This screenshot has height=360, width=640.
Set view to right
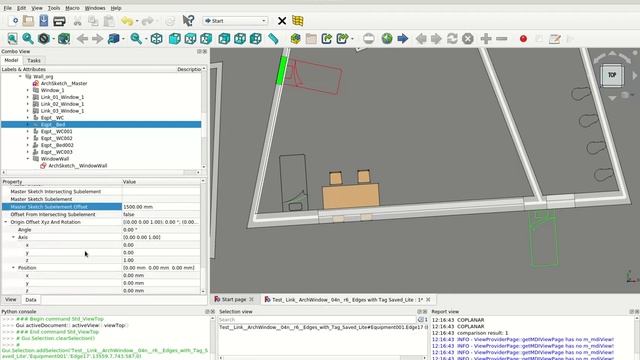[x=206, y=39]
